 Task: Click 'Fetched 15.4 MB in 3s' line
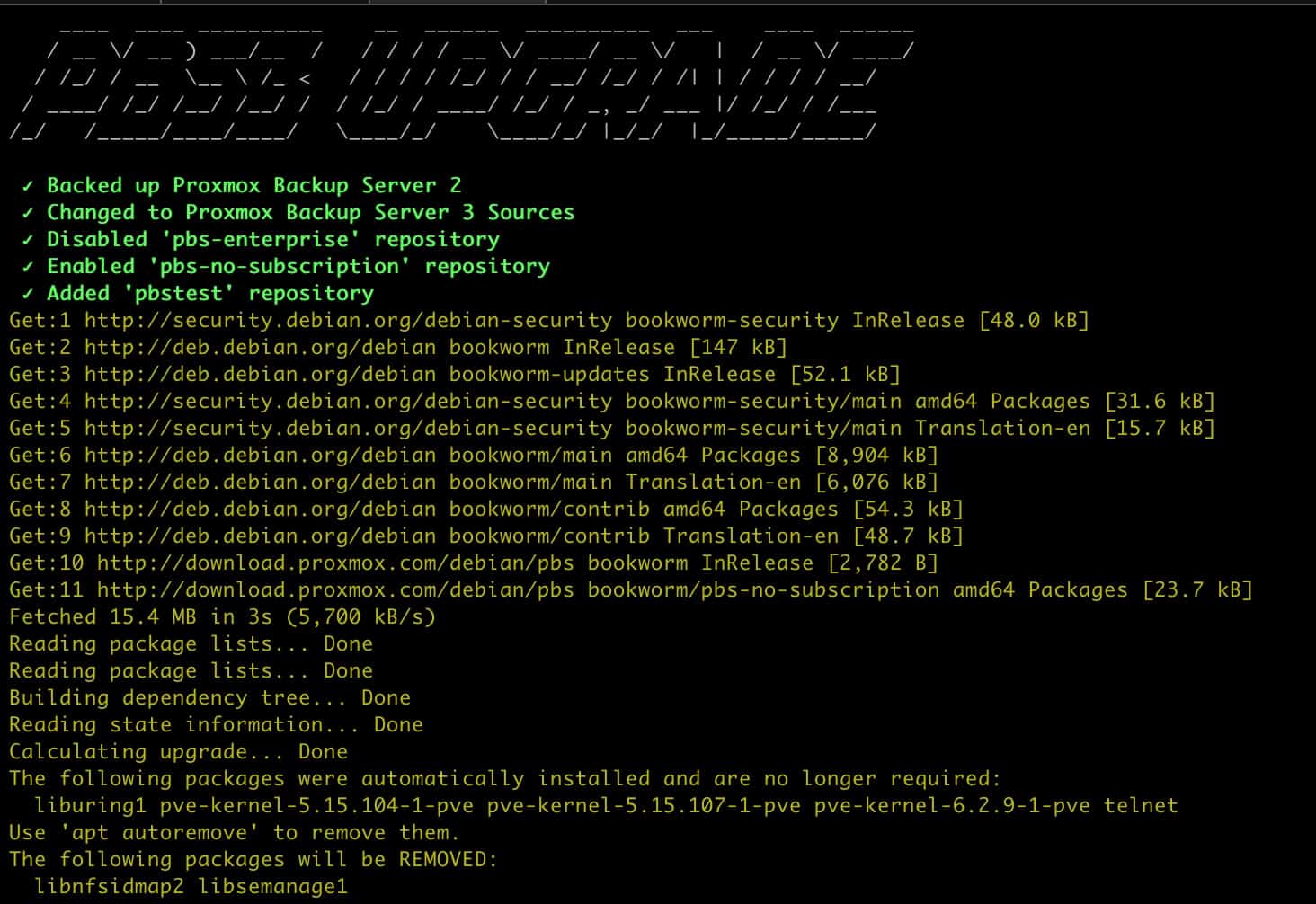[x=222, y=616]
